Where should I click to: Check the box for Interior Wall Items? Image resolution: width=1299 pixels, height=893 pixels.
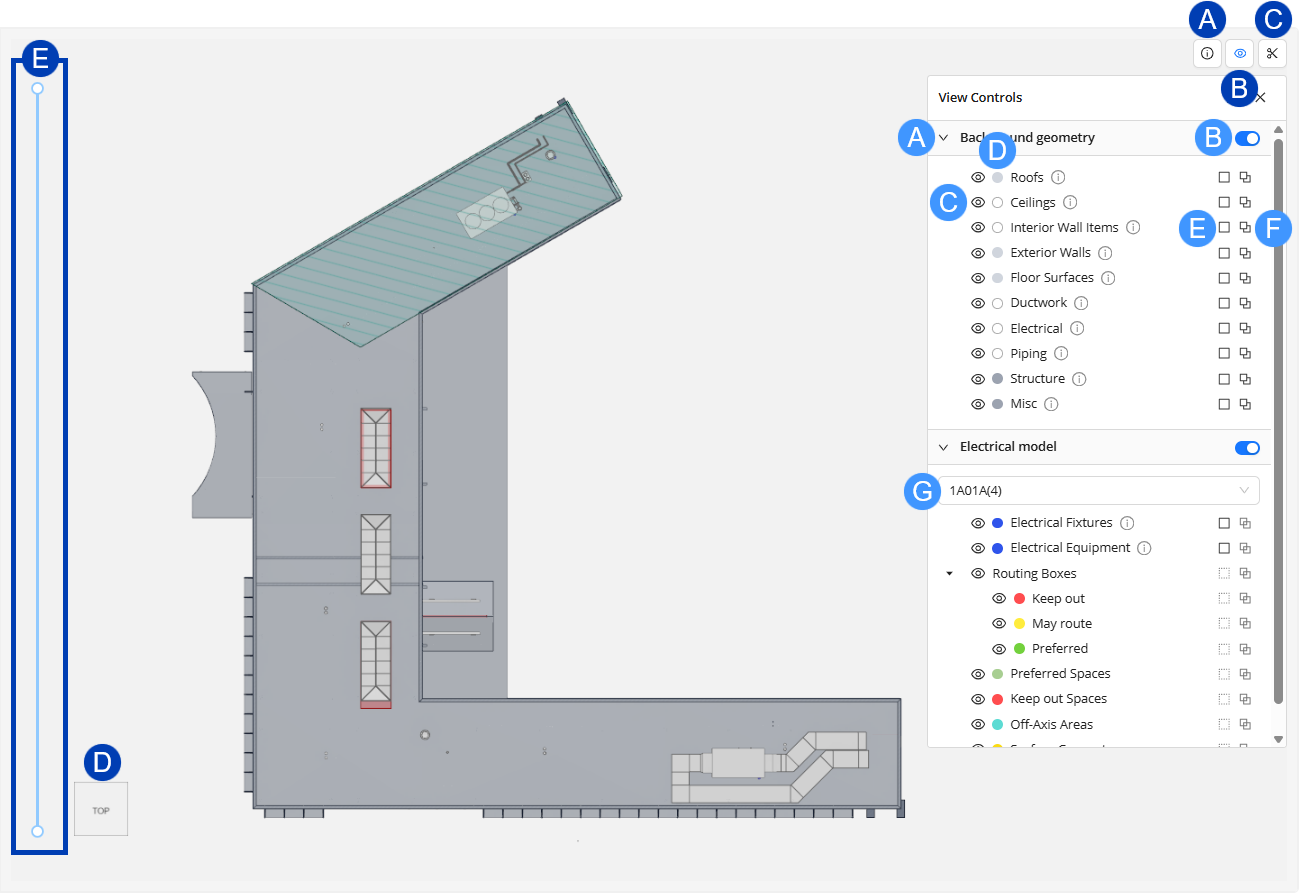tap(1224, 227)
